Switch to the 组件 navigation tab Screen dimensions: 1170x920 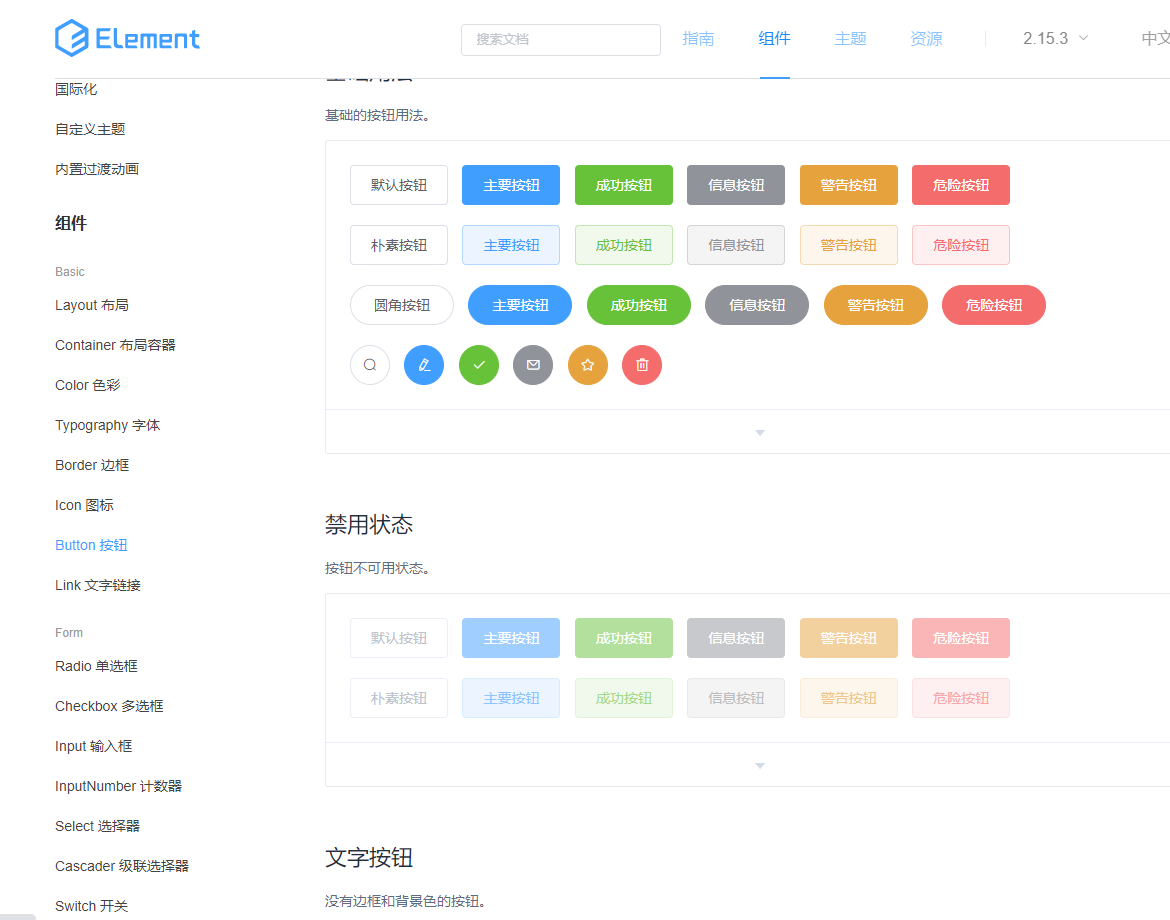click(x=774, y=38)
